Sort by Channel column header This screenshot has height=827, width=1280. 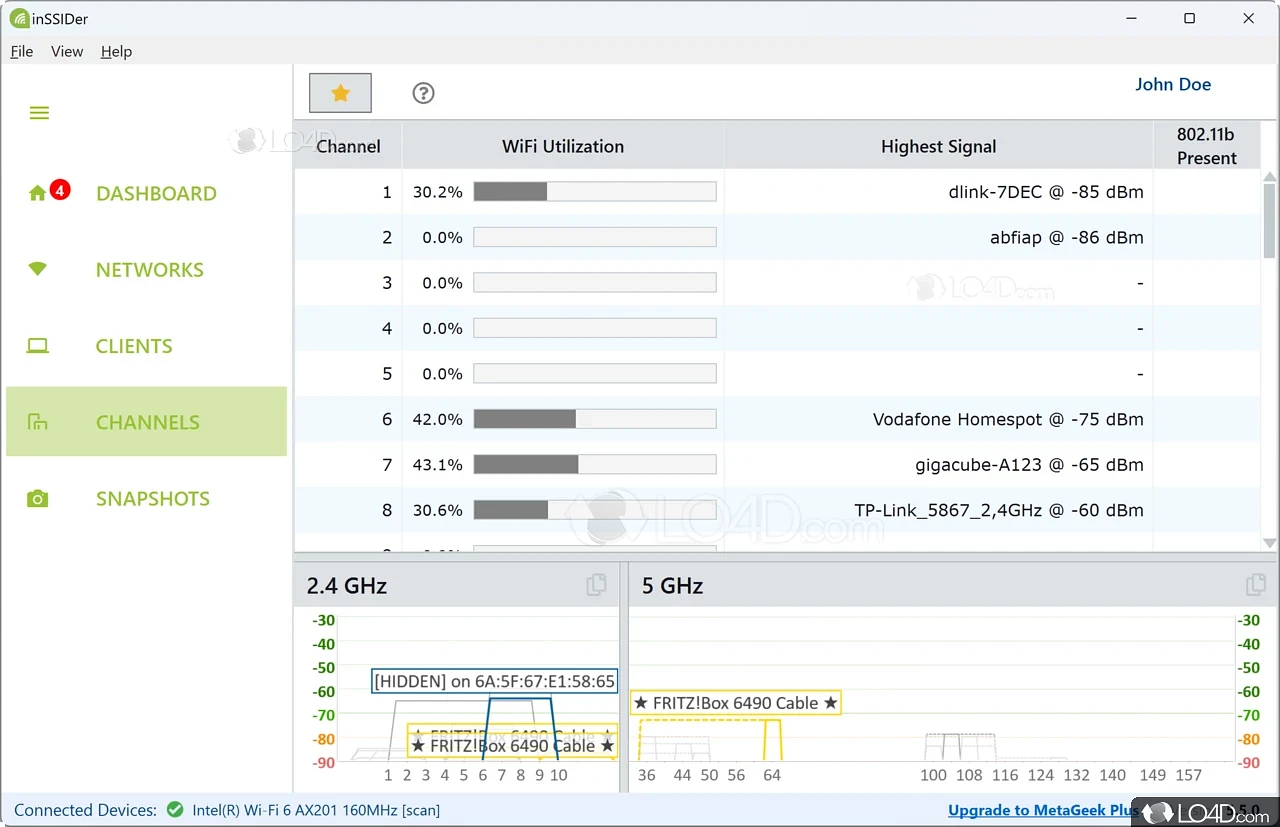coord(348,146)
